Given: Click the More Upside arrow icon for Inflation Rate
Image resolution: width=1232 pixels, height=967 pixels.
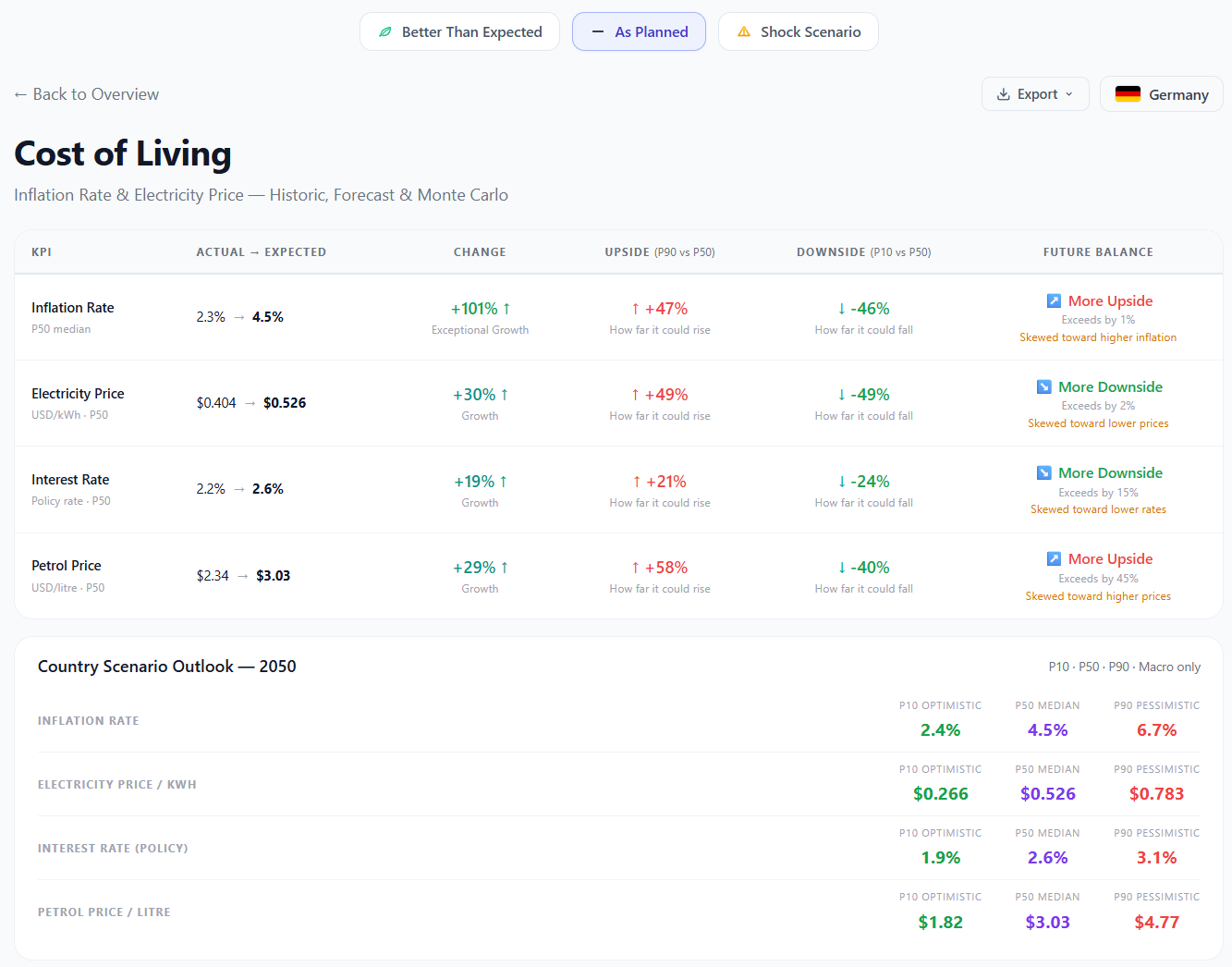Looking at the screenshot, I should pos(1054,300).
